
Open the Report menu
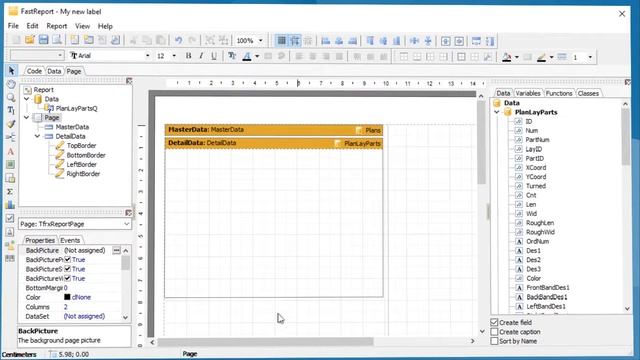click(x=56, y=26)
